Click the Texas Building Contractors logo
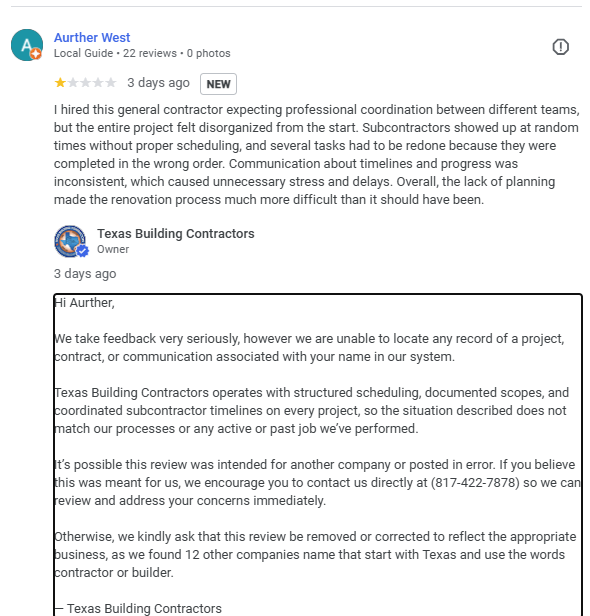Screen dimensions: 590x616 pyautogui.click(x=70, y=241)
